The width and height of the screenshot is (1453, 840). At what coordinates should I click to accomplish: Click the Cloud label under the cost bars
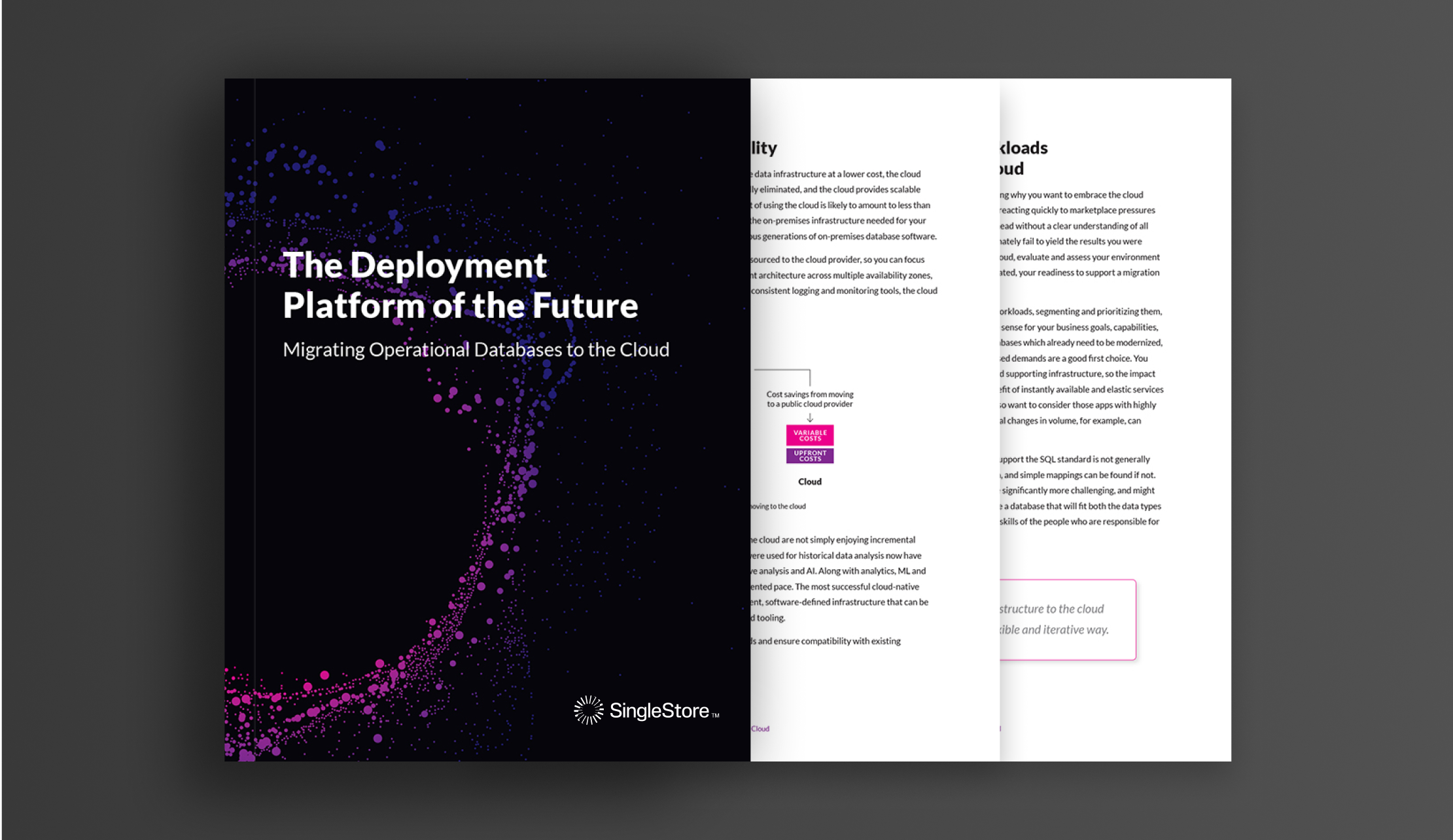click(x=809, y=481)
